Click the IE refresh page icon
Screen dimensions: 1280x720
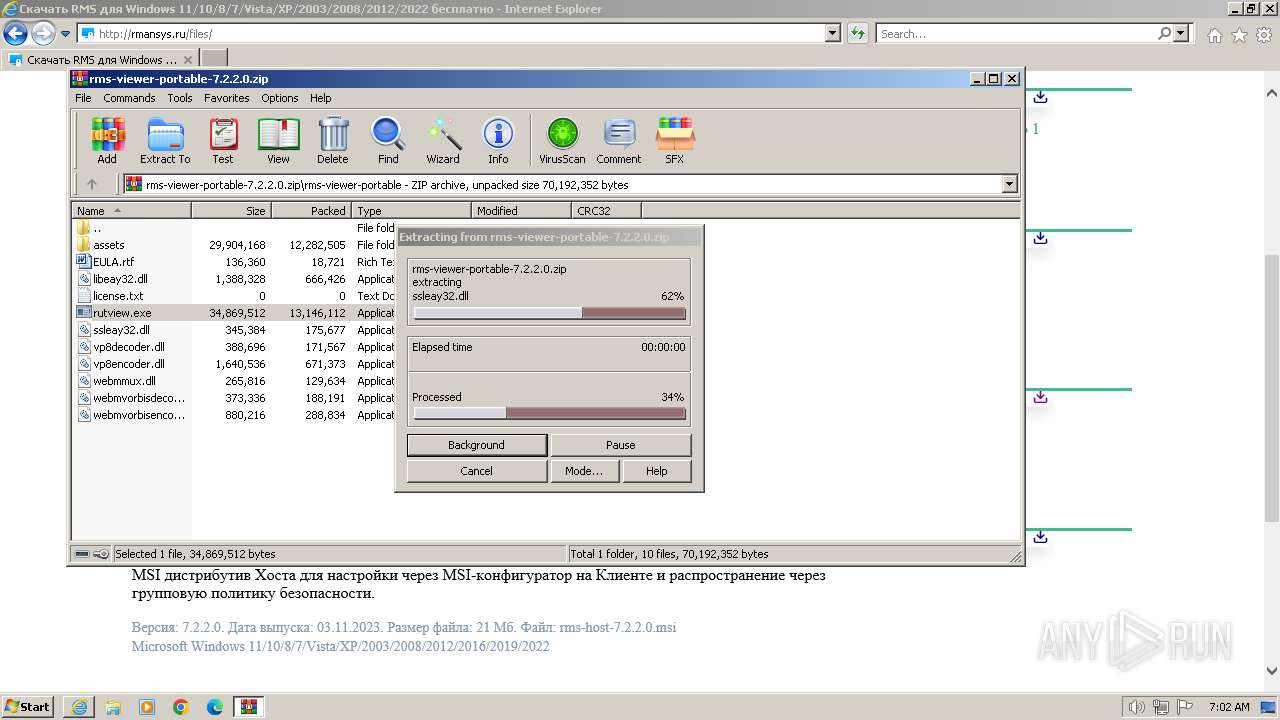pos(857,33)
